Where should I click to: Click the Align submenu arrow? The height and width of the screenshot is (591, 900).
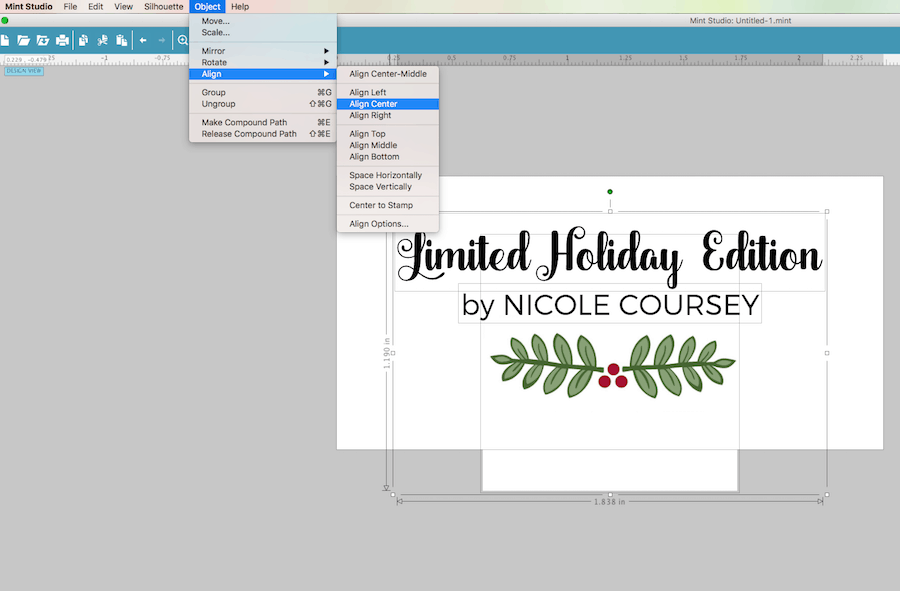327,74
